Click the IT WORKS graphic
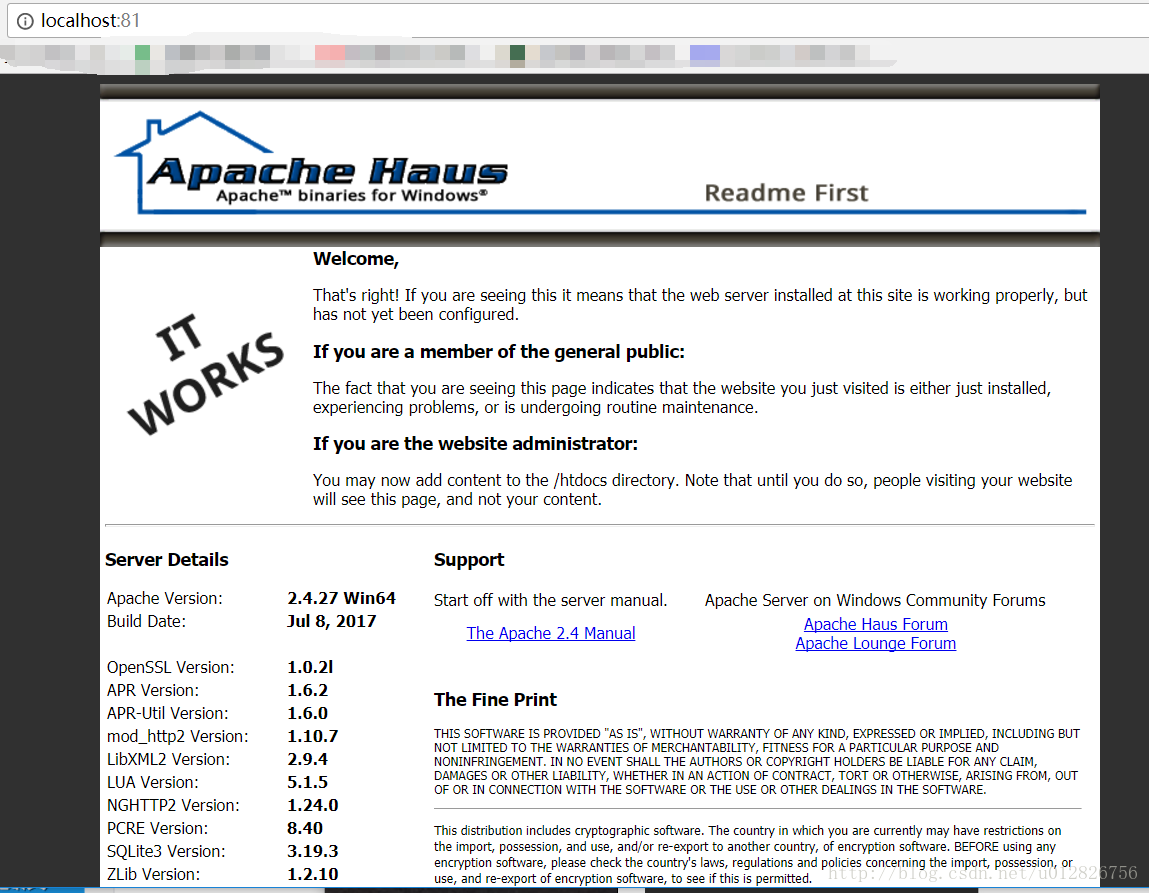This screenshot has width=1149, height=893. [x=205, y=374]
